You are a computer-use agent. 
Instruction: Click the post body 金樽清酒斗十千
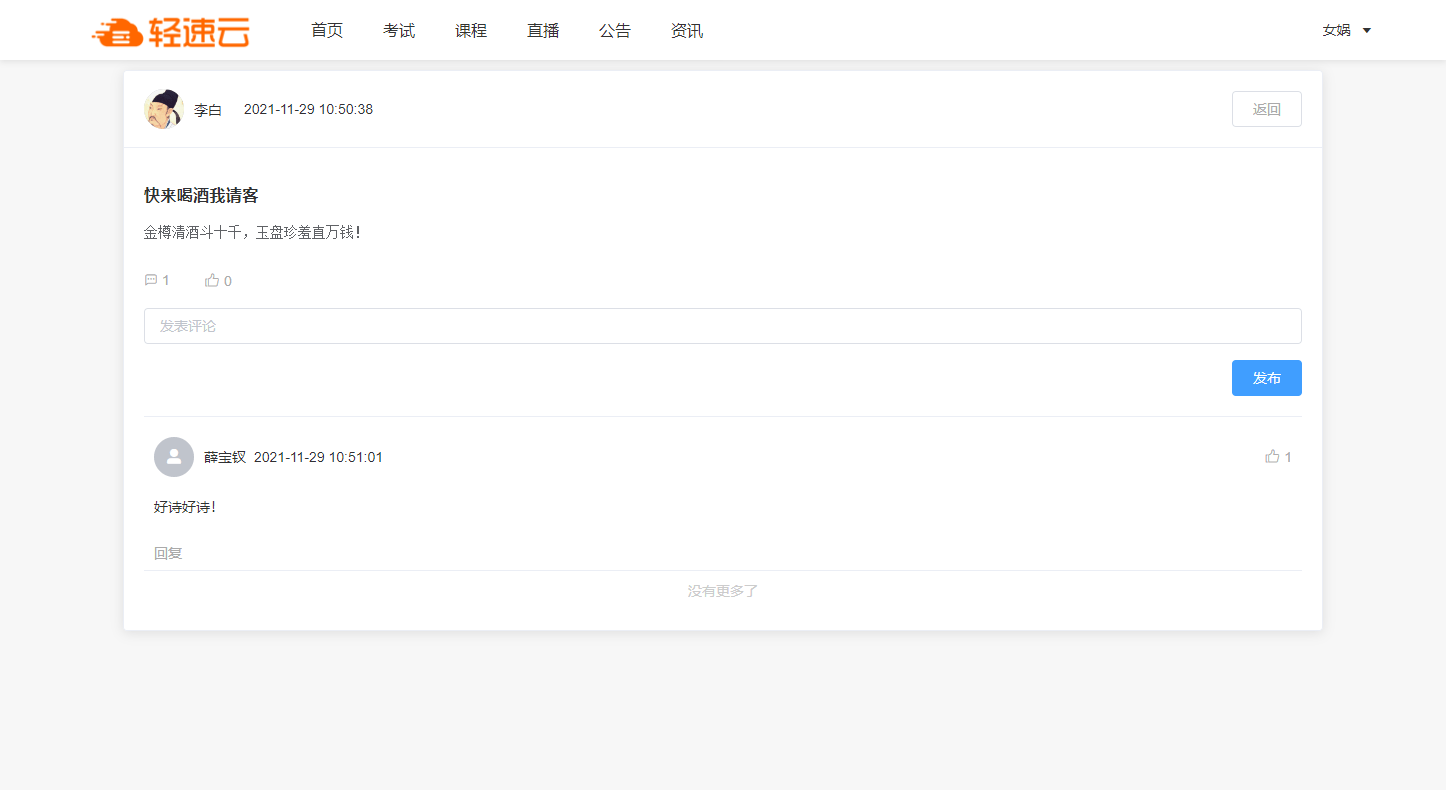coord(252,233)
